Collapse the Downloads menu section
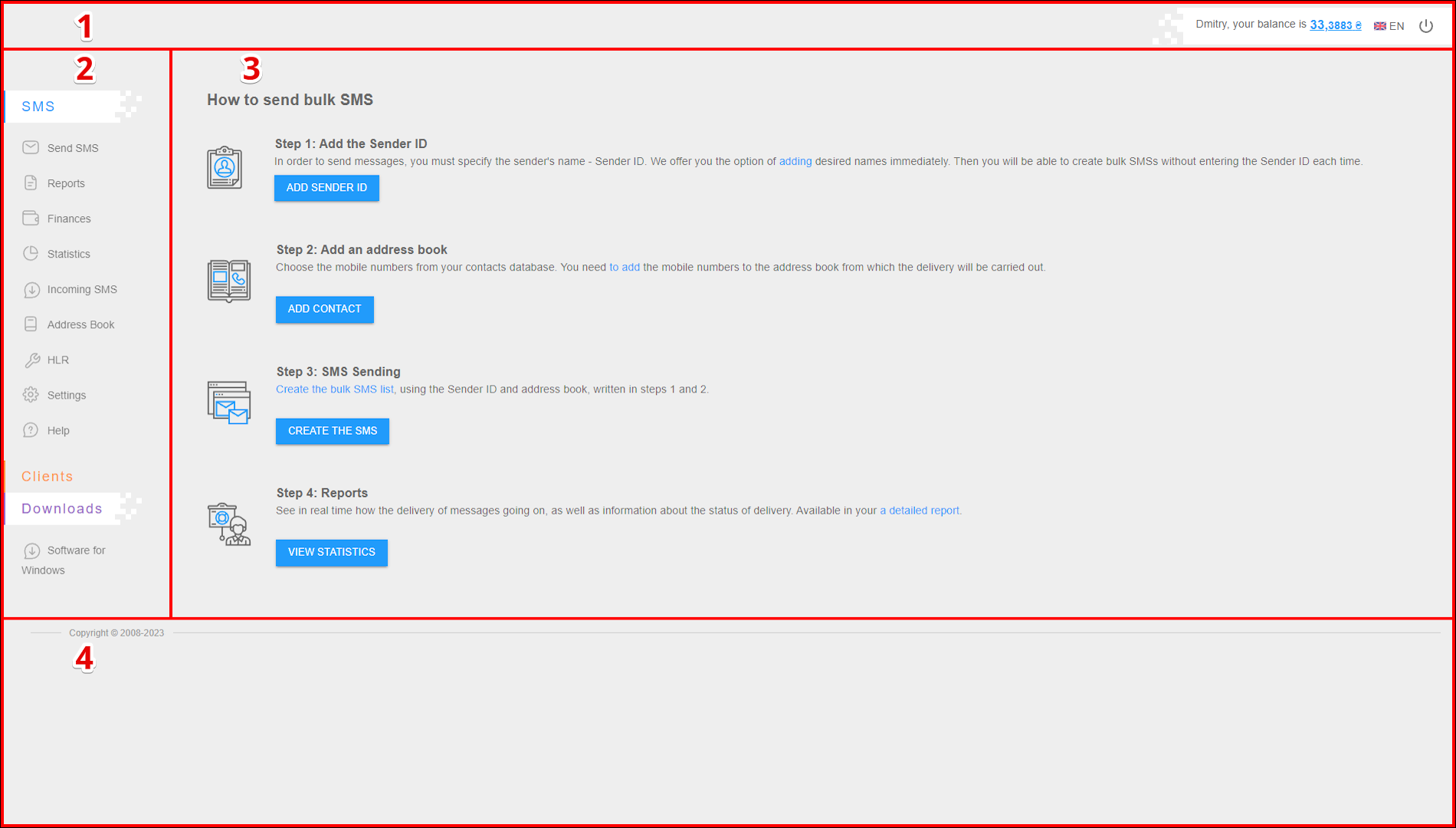This screenshot has width=1456, height=828. coord(62,508)
